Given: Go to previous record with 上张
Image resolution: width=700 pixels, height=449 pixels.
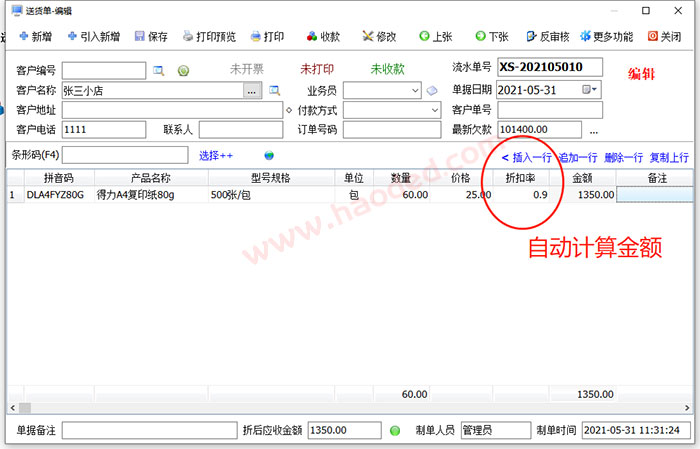Looking at the screenshot, I should click(435, 37).
